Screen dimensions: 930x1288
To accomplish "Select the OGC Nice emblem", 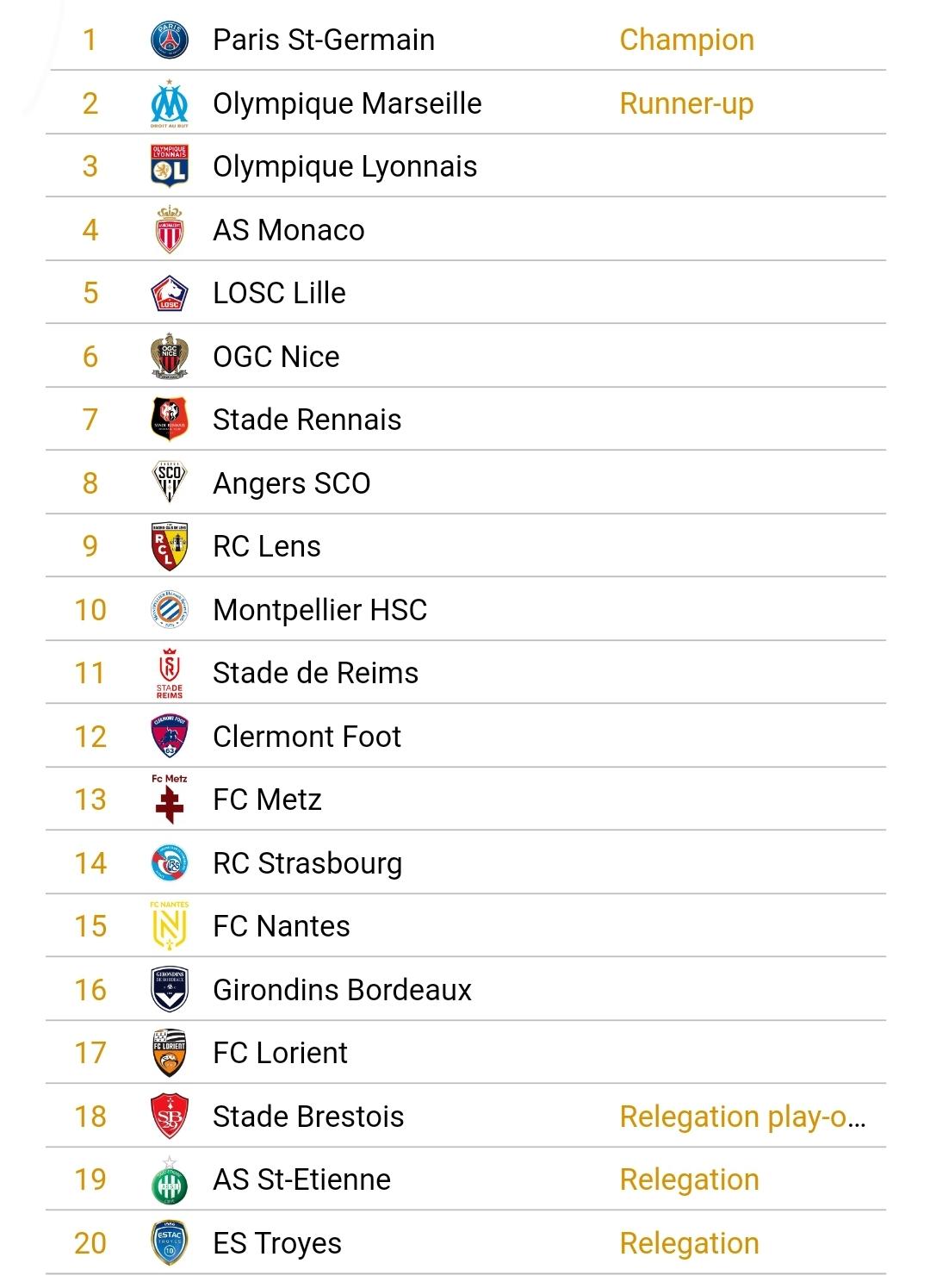I will [x=170, y=356].
